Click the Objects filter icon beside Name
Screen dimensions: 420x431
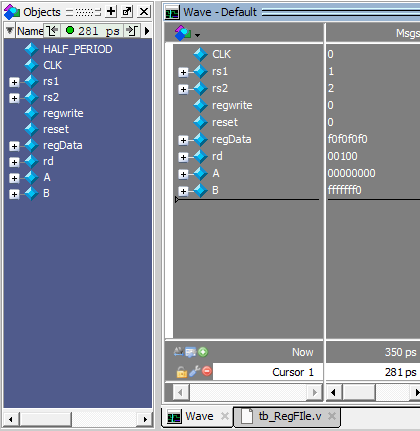(10, 31)
